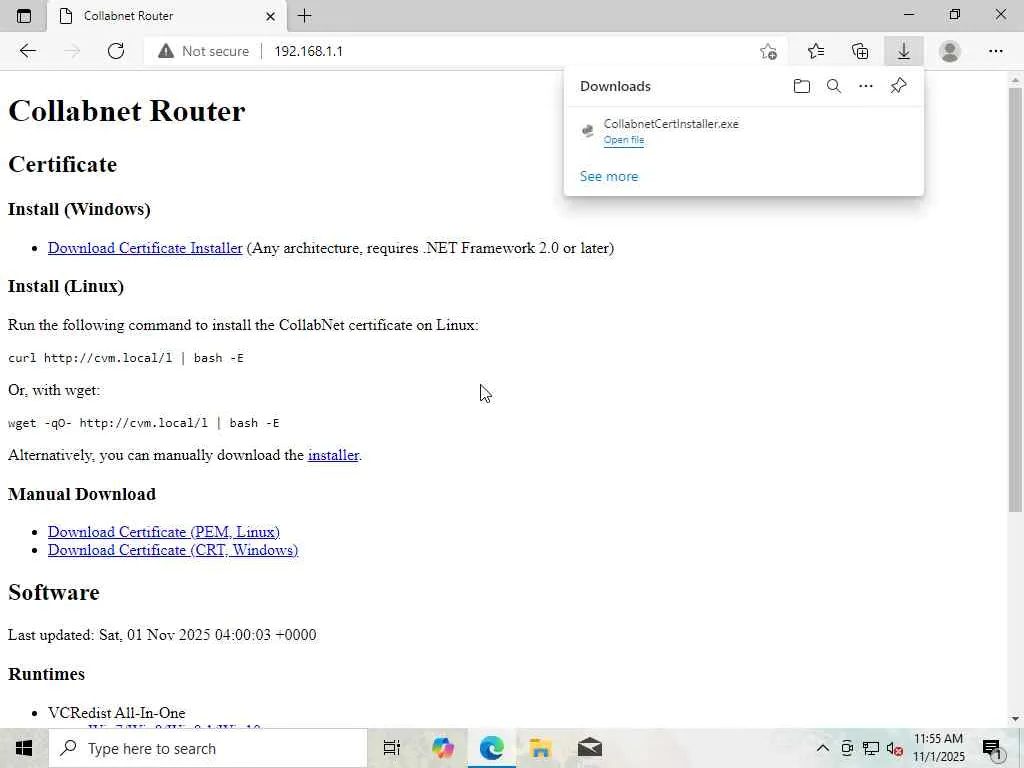This screenshot has height=768, width=1024.
Task: Show hidden system tray icons
Action: (823, 748)
